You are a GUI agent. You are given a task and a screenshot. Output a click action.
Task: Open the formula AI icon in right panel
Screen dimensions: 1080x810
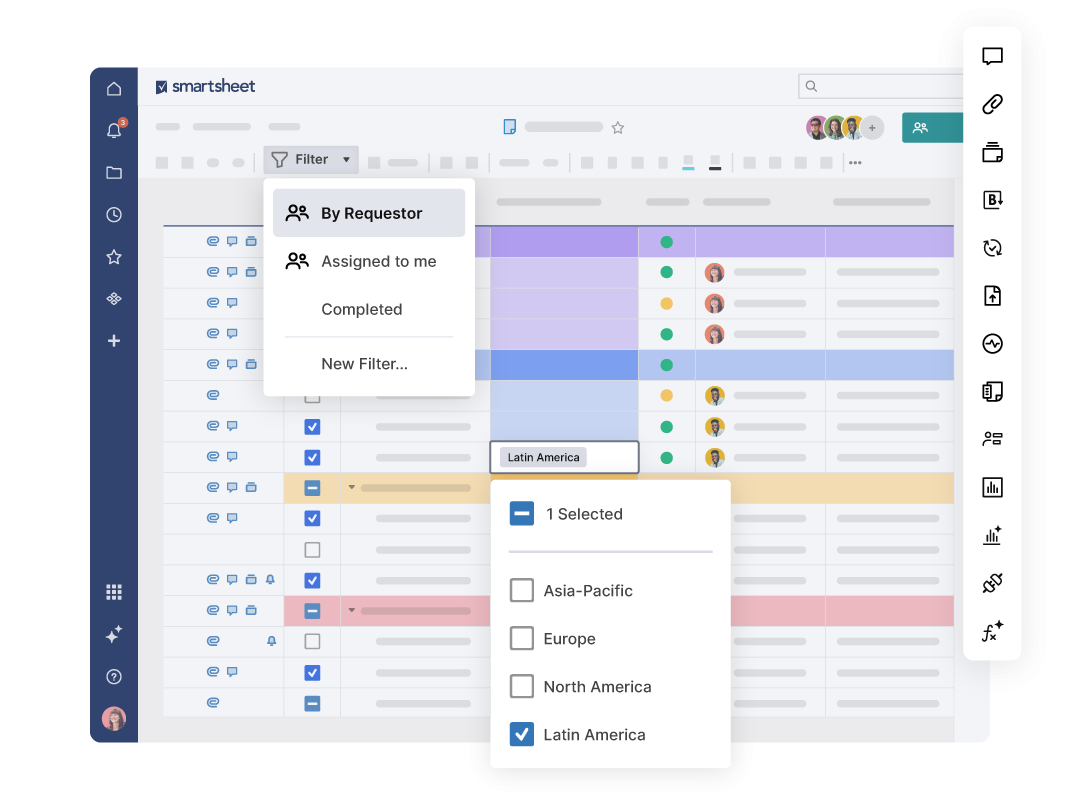992,632
